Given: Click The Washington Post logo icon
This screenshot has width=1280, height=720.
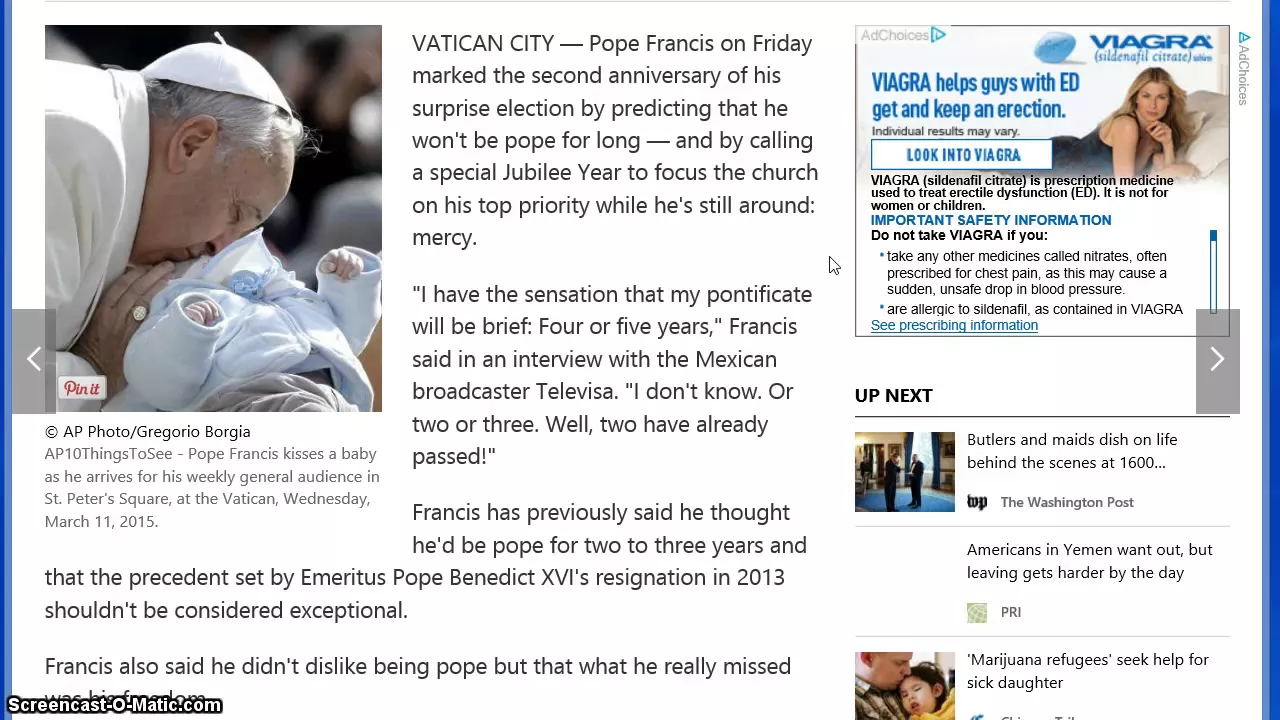Looking at the screenshot, I should (977, 502).
